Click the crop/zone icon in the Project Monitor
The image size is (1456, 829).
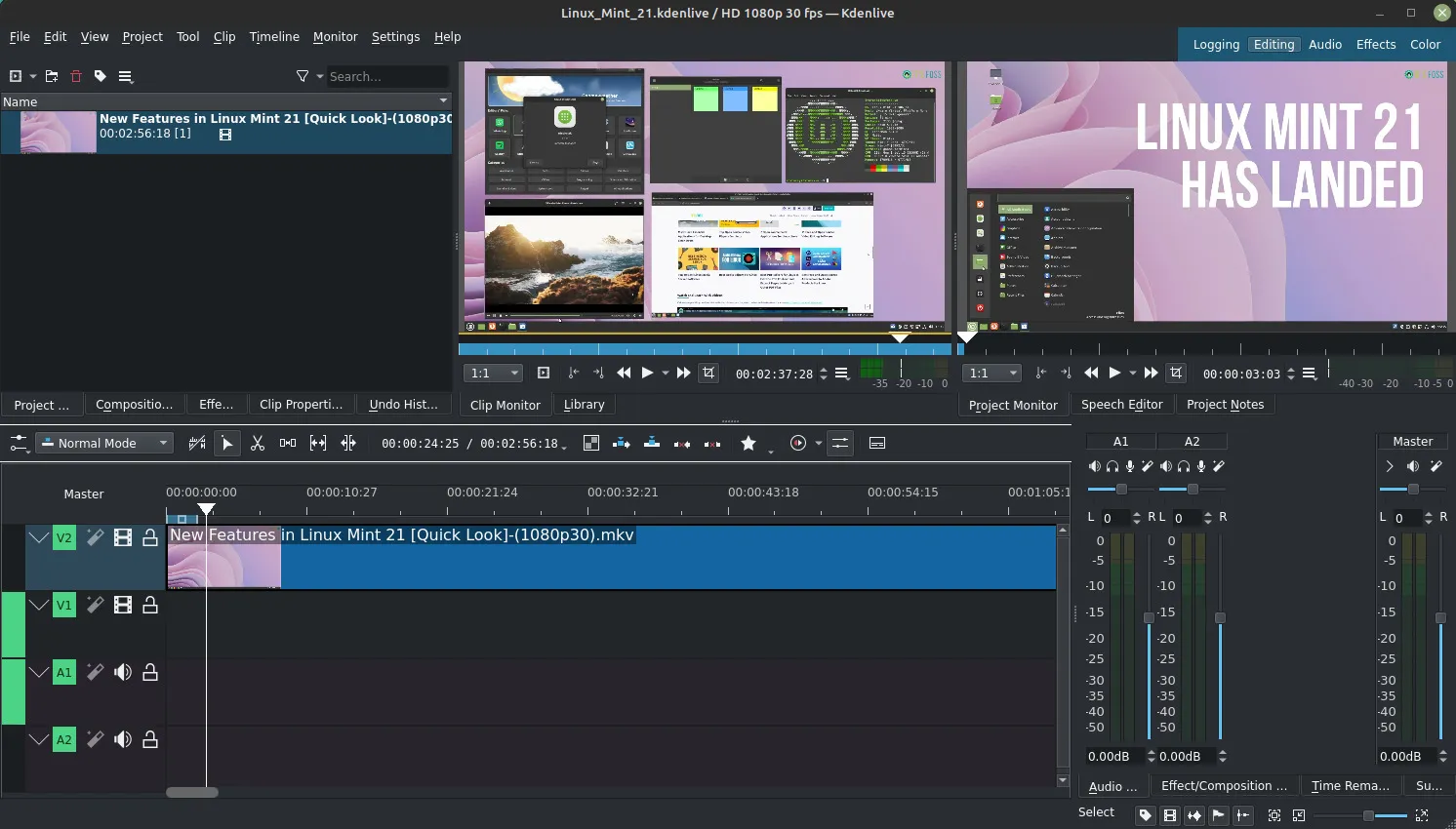pos(1176,373)
